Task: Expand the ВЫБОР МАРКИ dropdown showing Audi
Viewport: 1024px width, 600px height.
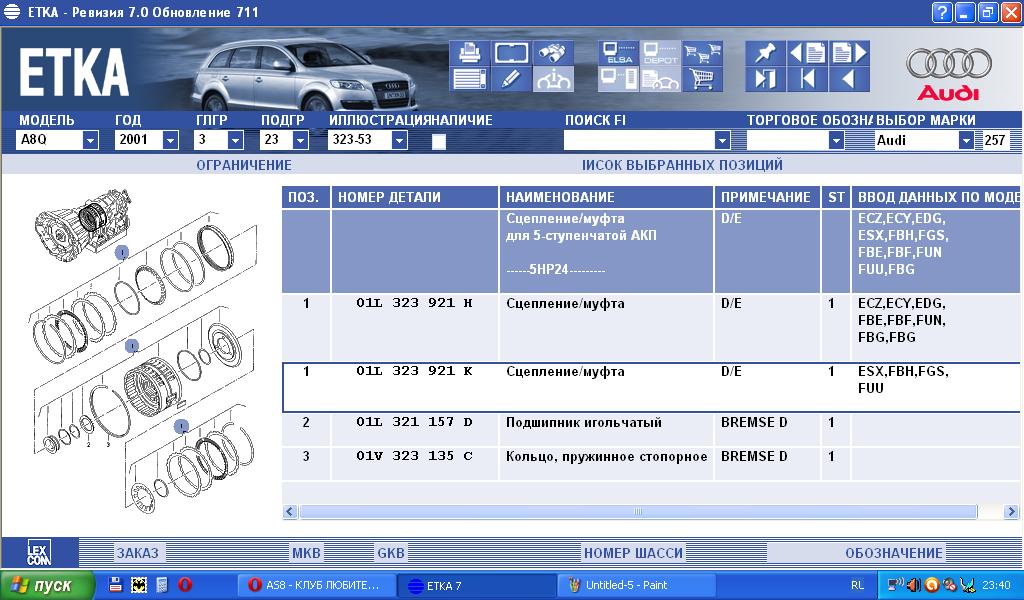Action: 965,141
